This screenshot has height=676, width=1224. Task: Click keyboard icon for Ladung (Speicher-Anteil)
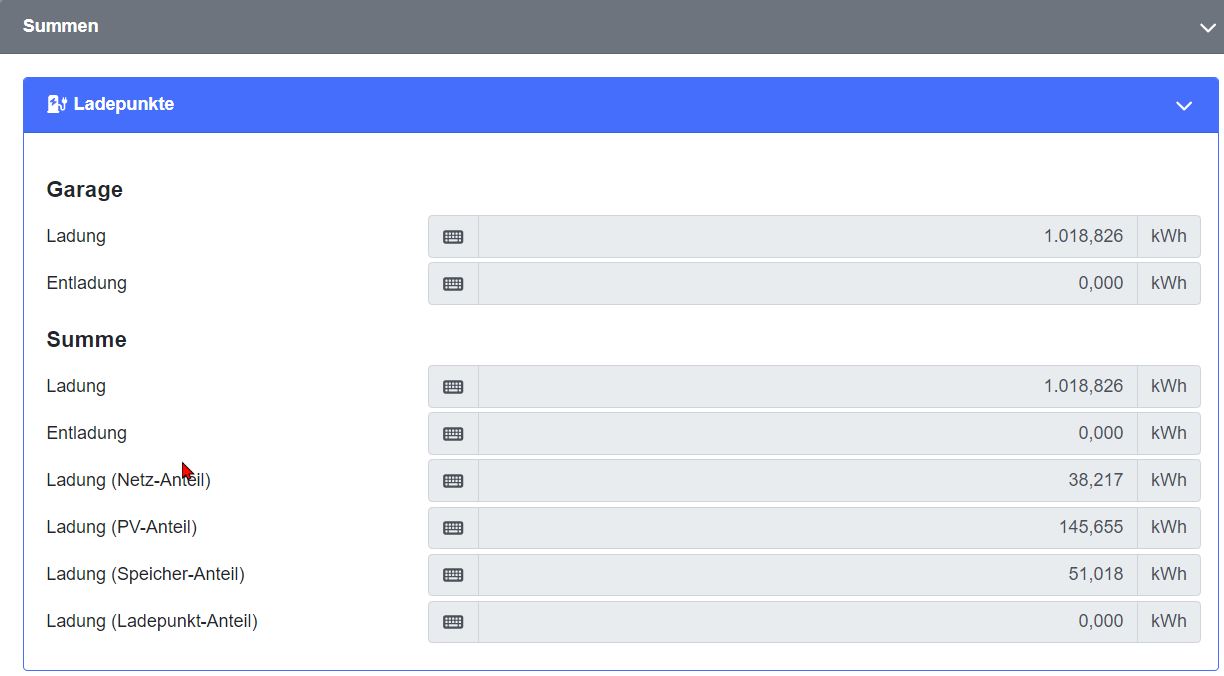(x=453, y=575)
